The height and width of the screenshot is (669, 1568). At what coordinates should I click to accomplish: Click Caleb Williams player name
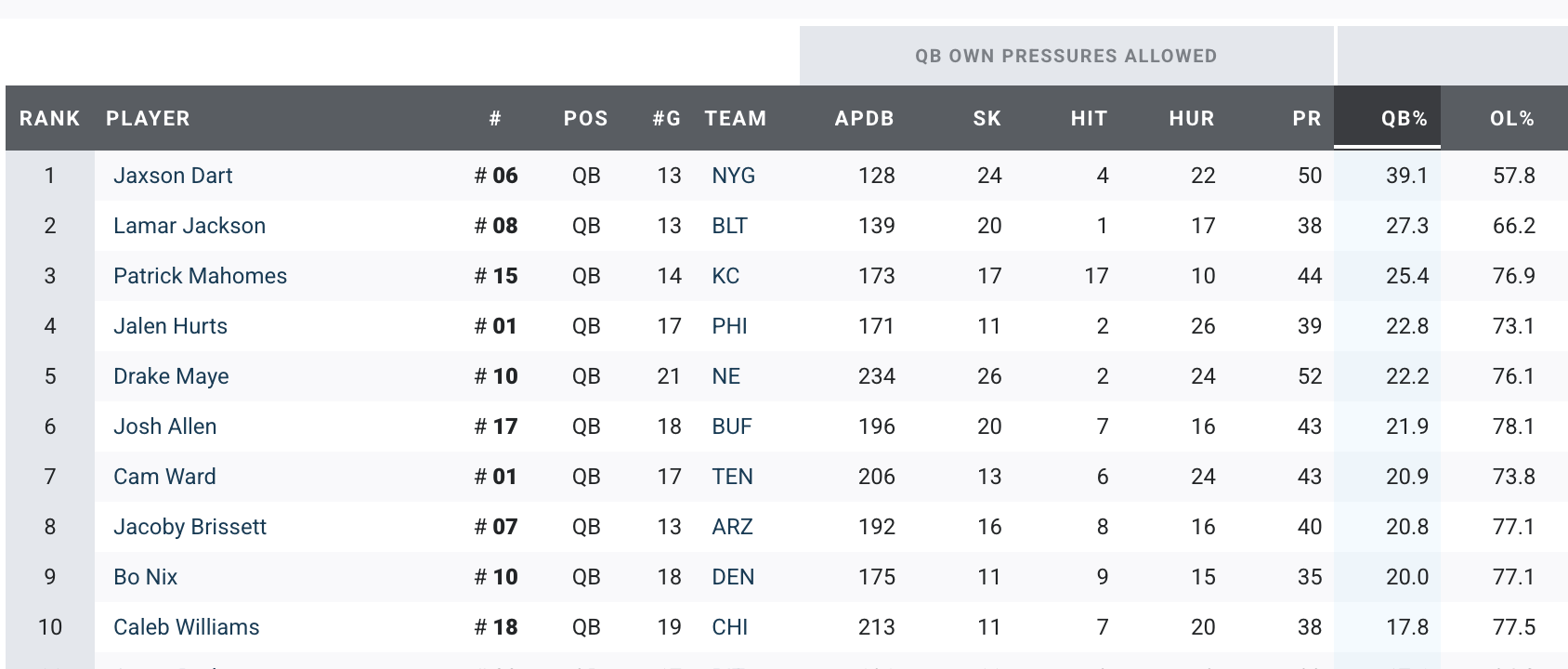(186, 627)
